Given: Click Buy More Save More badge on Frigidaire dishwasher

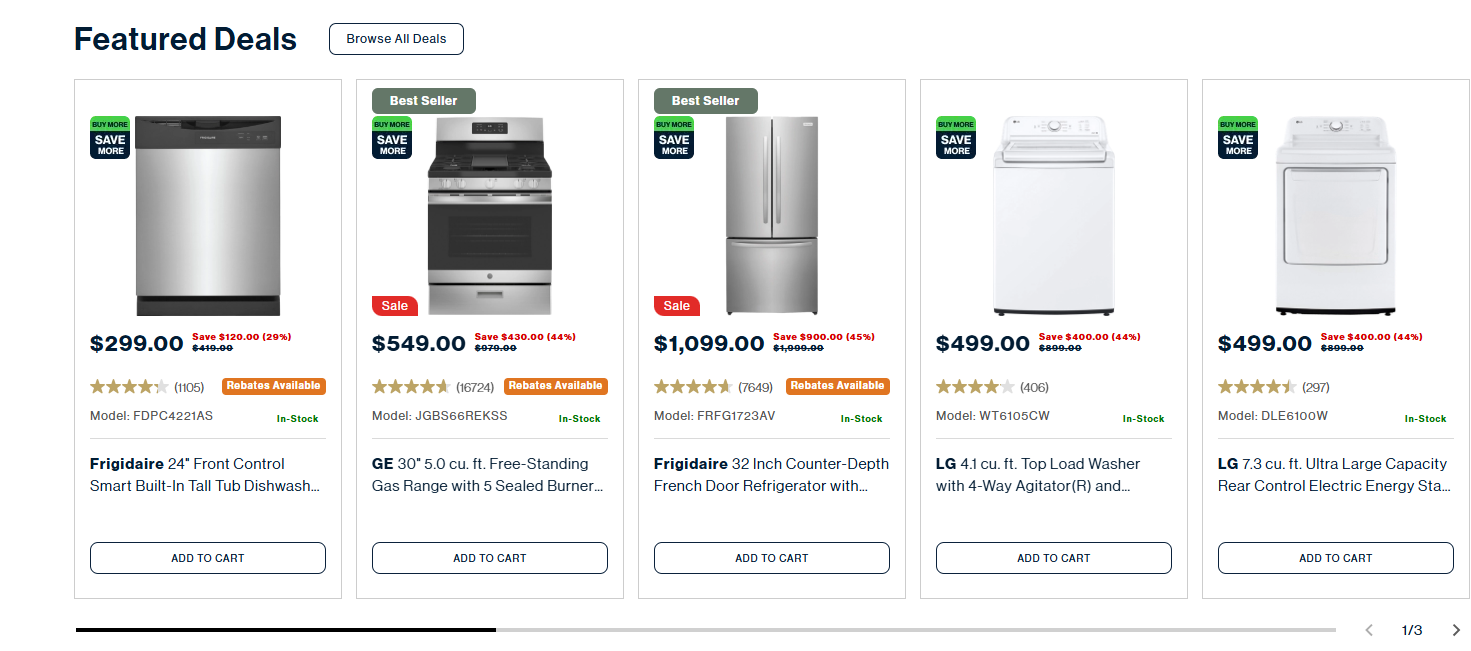Looking at the screenshot, I should (x=110, y=137).
